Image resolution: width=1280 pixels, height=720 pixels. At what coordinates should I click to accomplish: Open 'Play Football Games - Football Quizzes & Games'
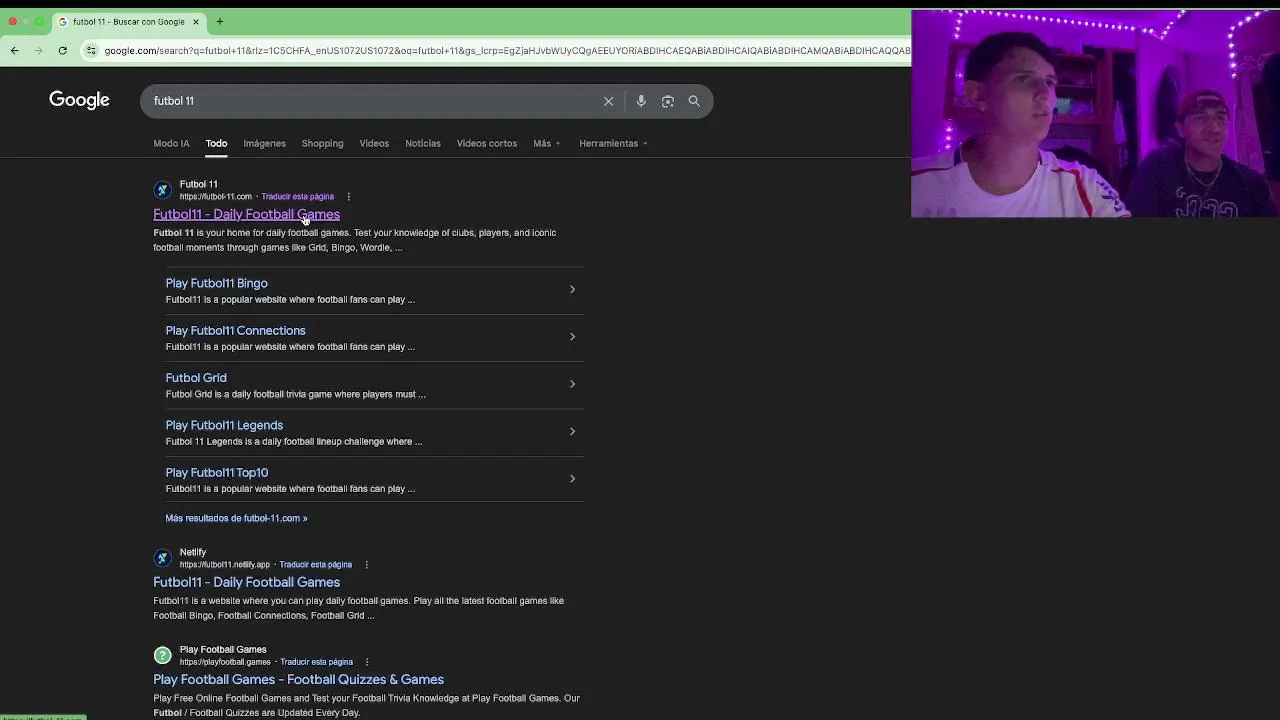point(298,679)
